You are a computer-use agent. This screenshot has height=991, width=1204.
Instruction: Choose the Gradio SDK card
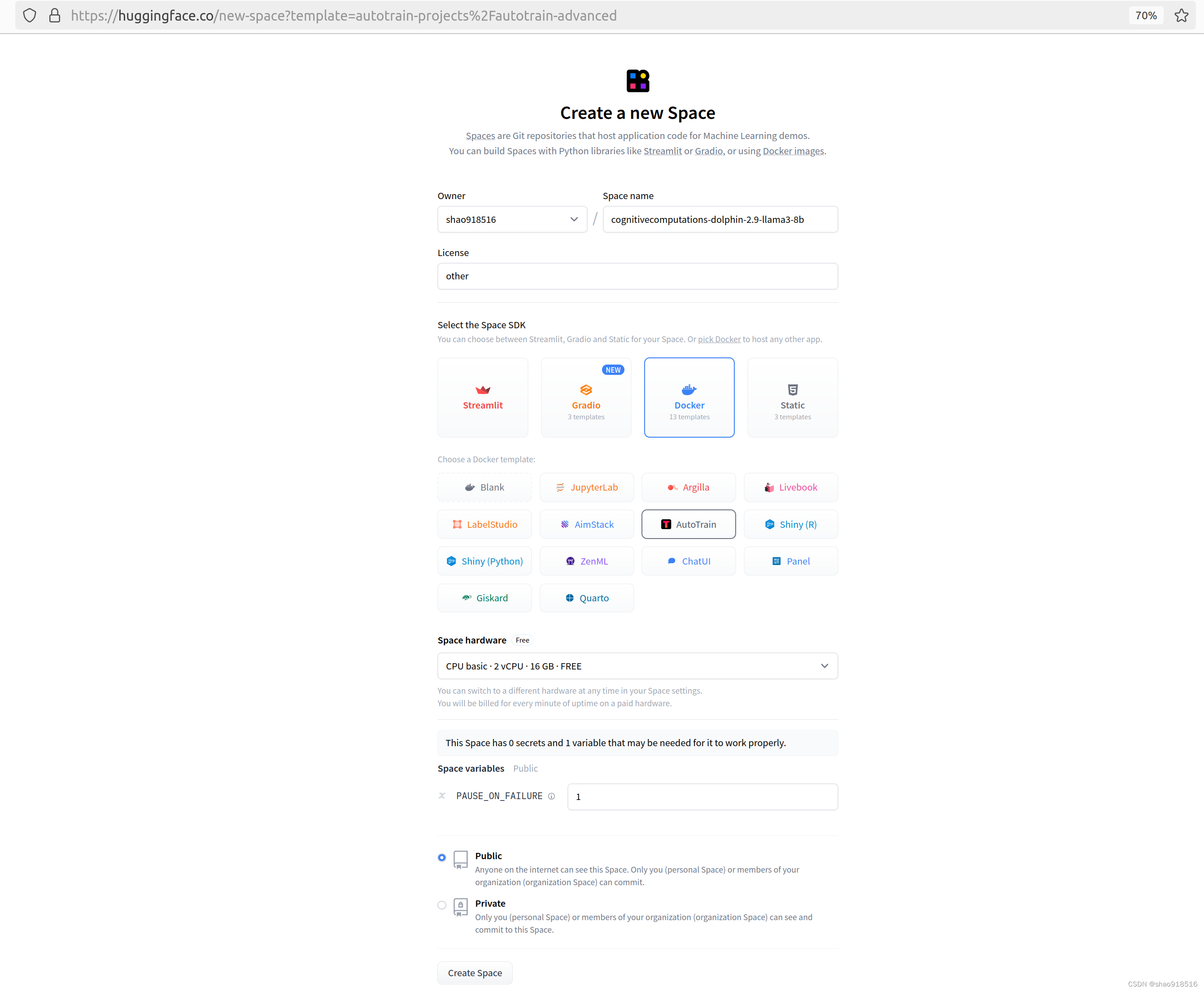[x=585, y=397]
